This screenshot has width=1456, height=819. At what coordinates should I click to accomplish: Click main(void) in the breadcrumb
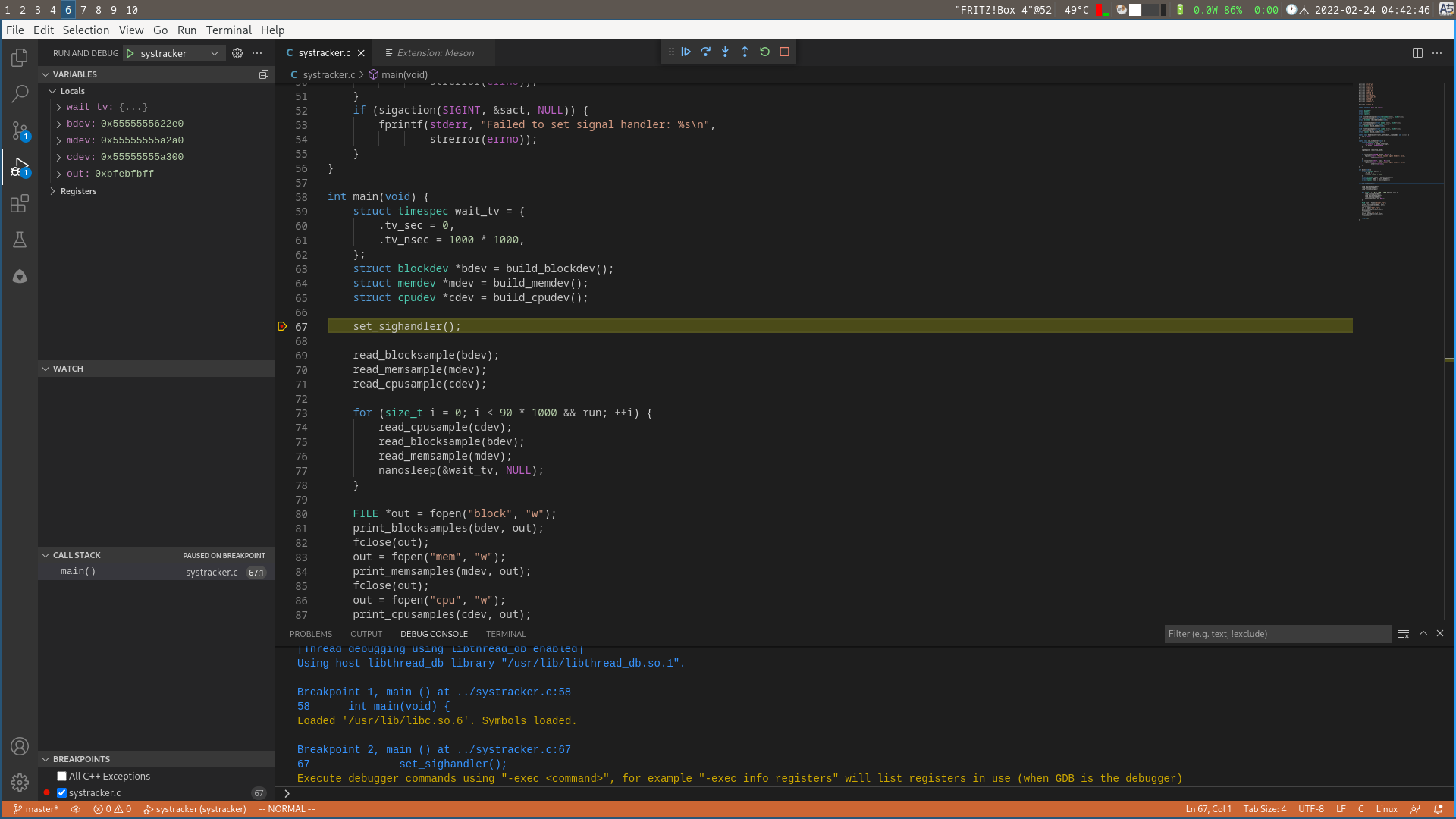tap(404, 74)
